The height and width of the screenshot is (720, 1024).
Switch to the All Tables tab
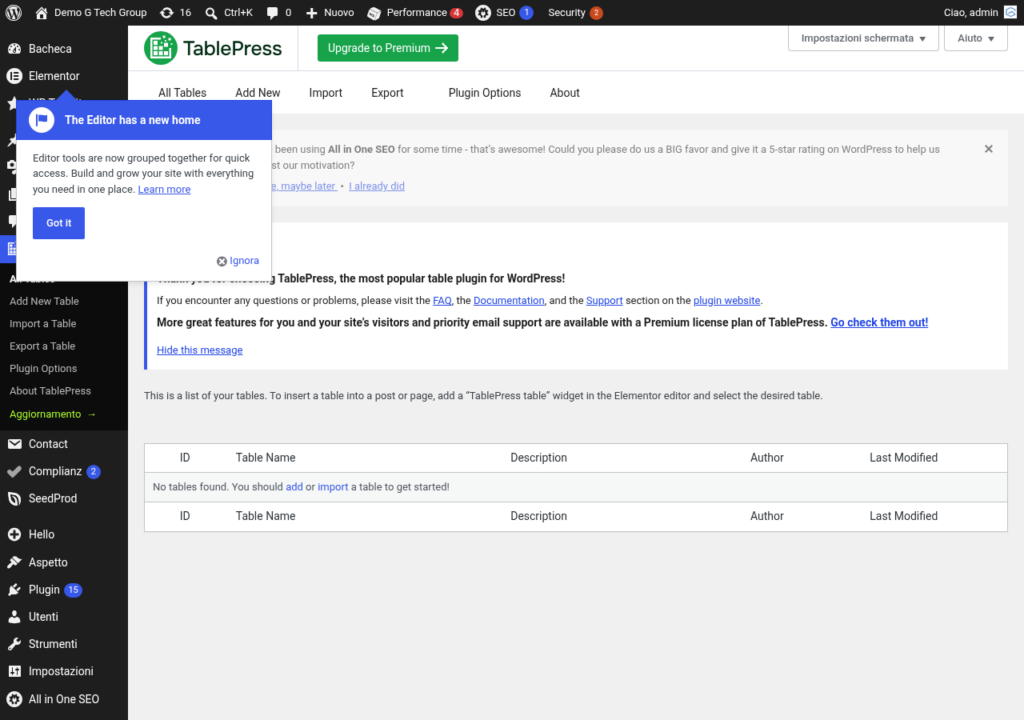(x=182, y=93)
